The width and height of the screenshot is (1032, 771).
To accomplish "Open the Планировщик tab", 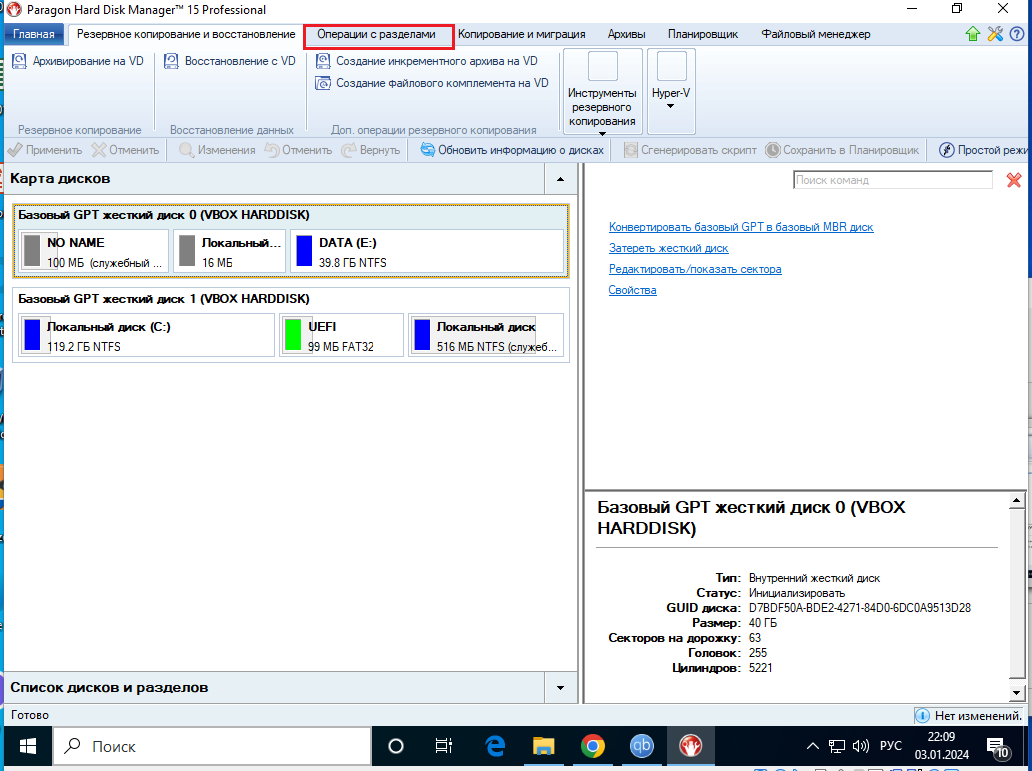I will pyautogui.click(x=702, y=34).
